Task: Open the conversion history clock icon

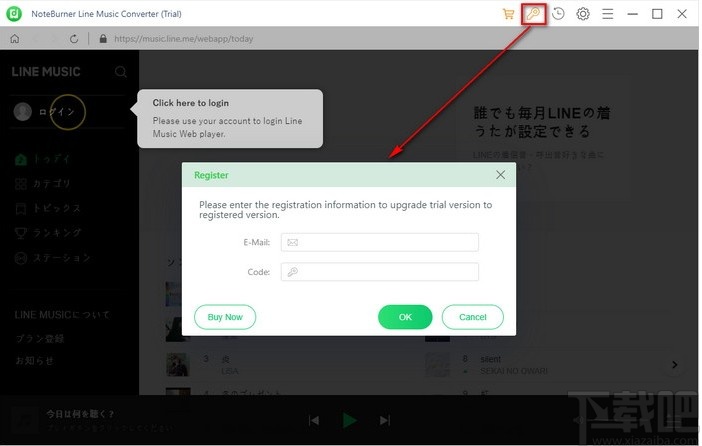Action: point(558,14)
